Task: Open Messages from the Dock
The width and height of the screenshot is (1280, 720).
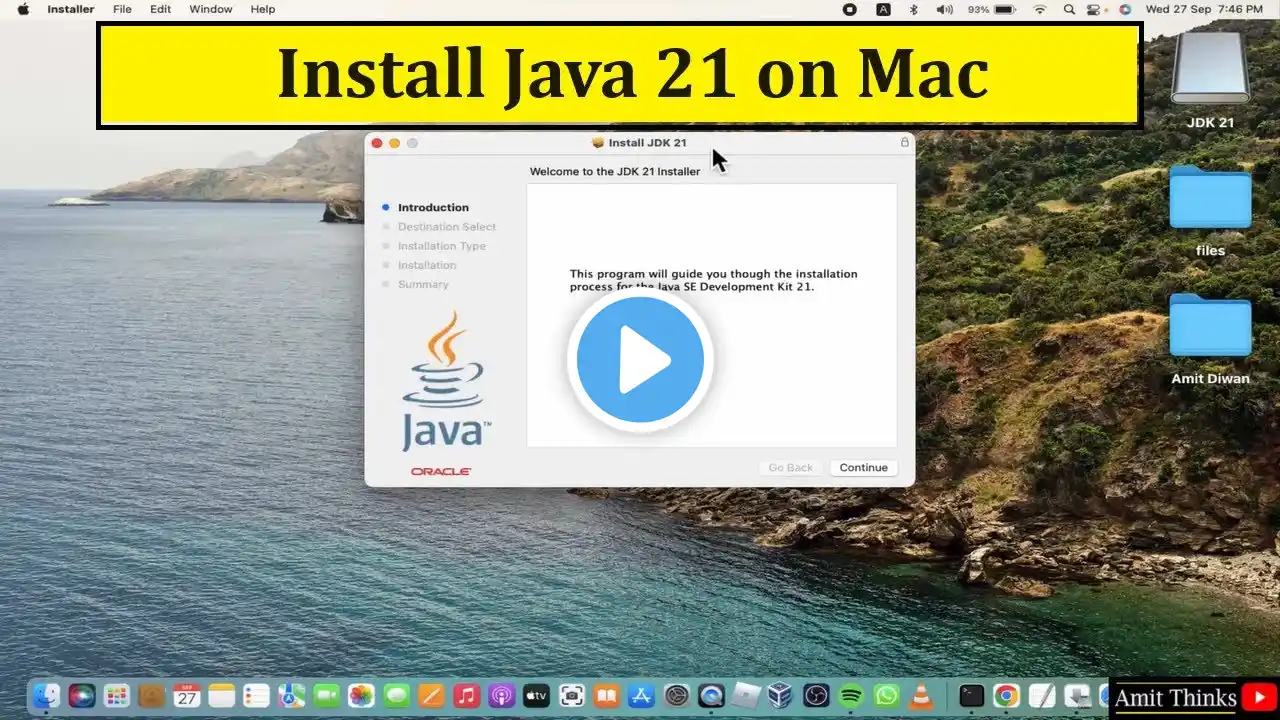Action: tap(396, 696)
